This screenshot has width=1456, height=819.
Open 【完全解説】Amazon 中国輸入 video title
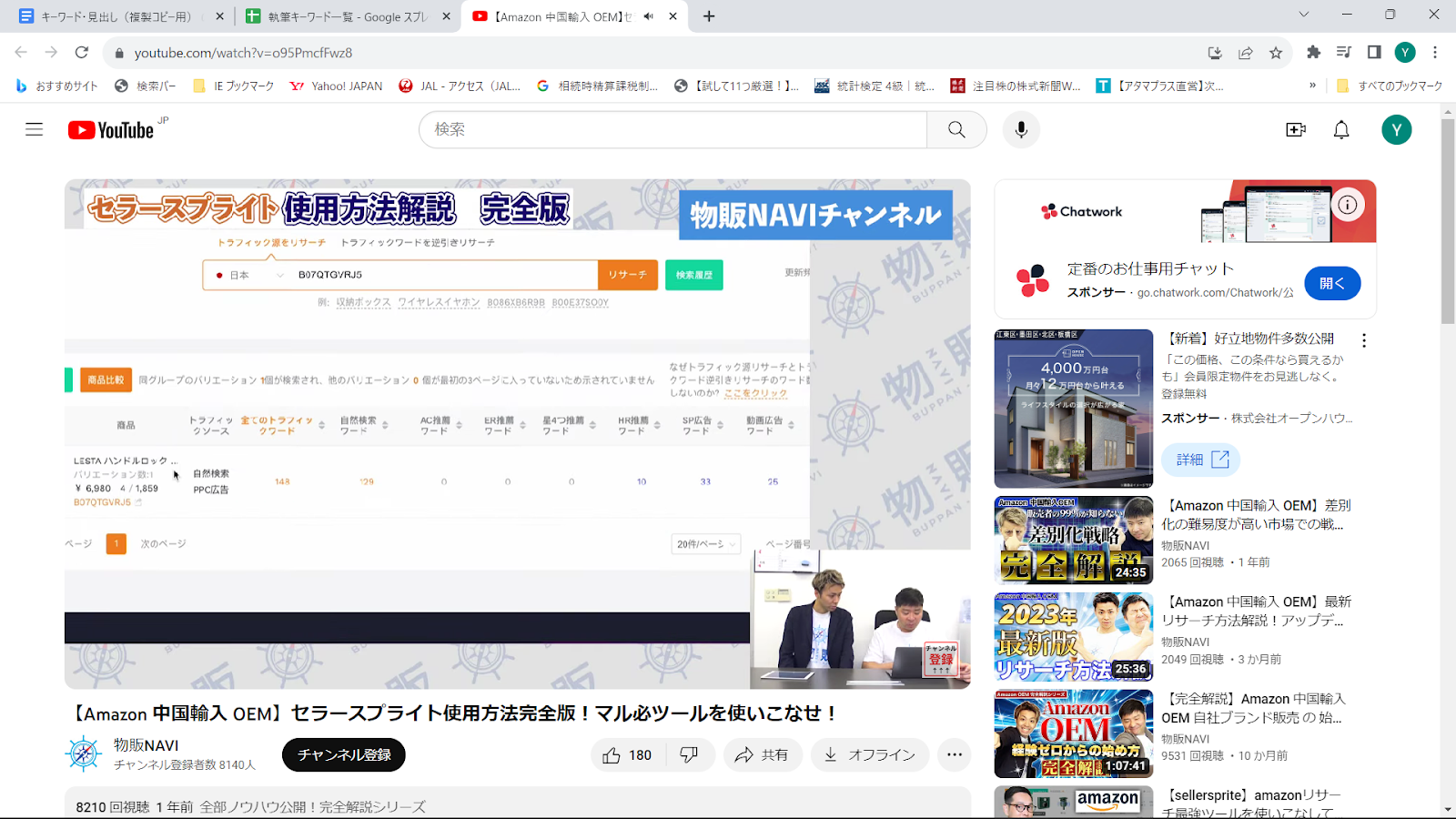tap(1254, 708)
